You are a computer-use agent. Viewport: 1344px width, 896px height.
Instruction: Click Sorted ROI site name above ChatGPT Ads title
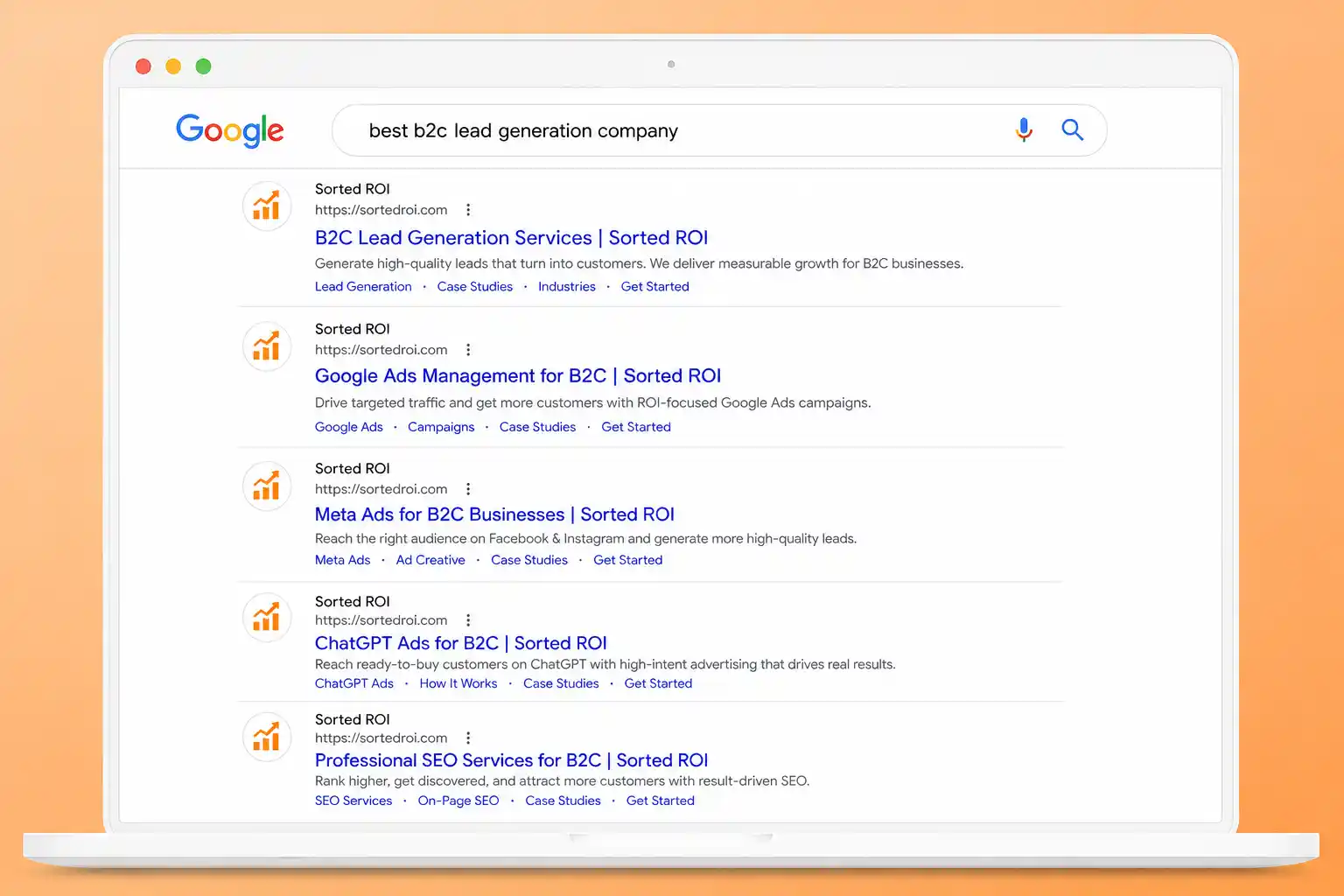(x=353, y=602)
